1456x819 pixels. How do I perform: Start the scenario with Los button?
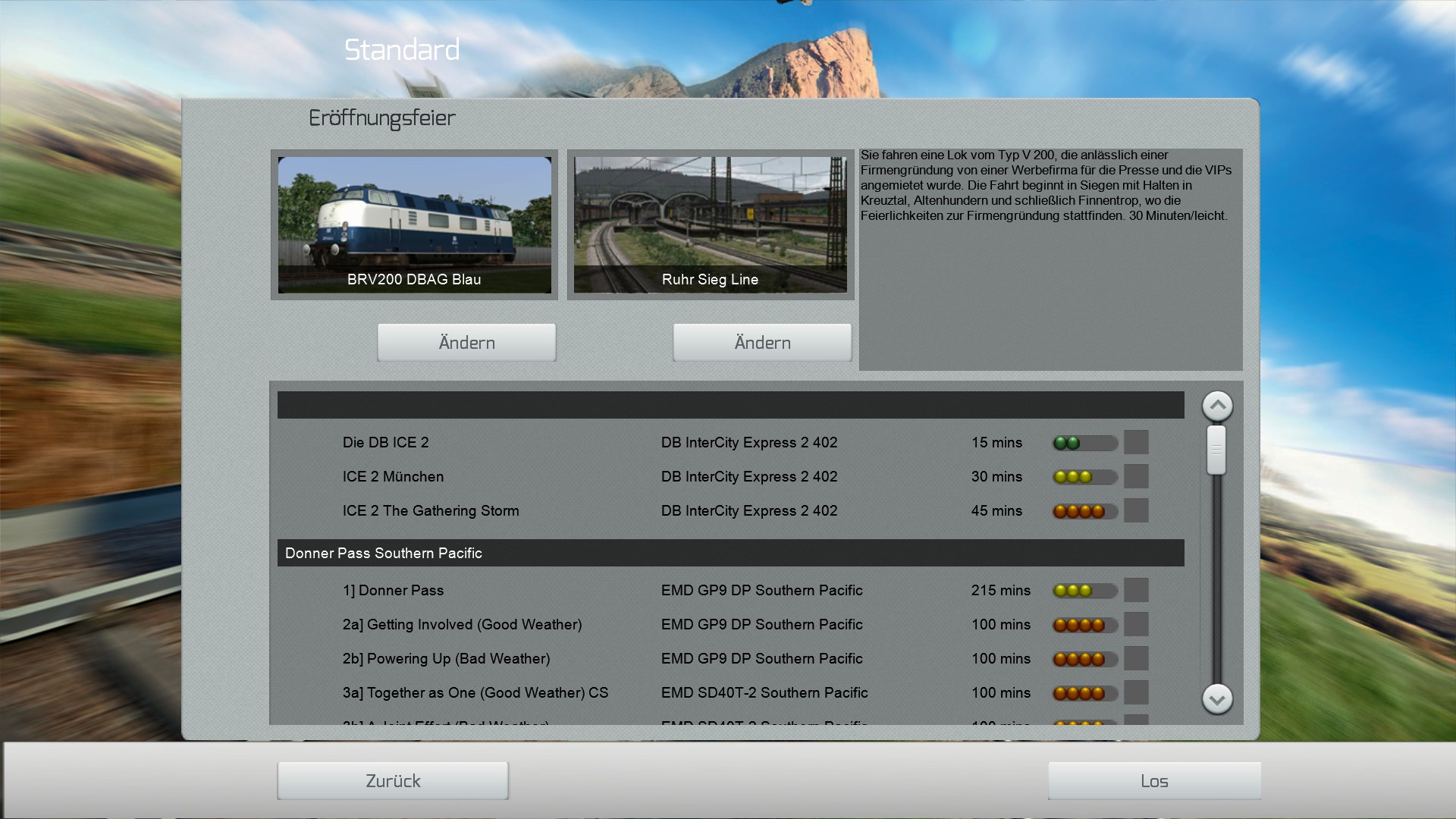[1154, 781]
